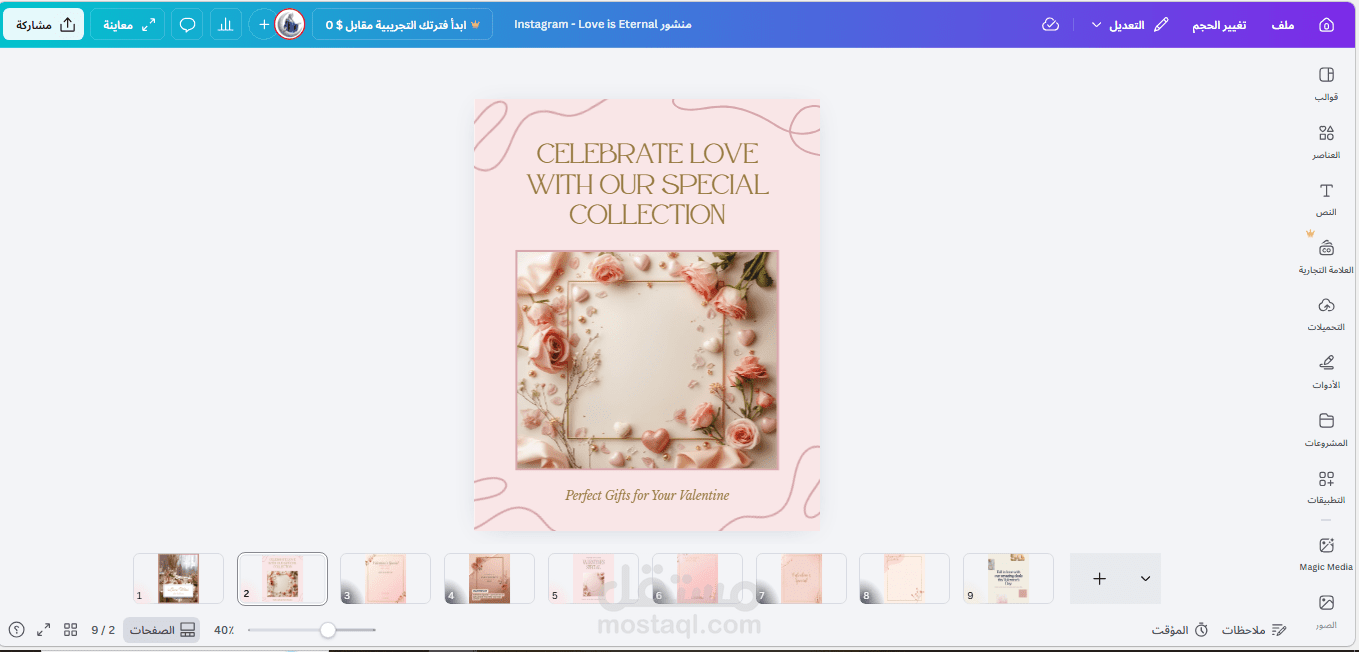This screenshot has height=652, width=1359.
Task: Click the 40% zoom percentage value
Action: point(224,630)
